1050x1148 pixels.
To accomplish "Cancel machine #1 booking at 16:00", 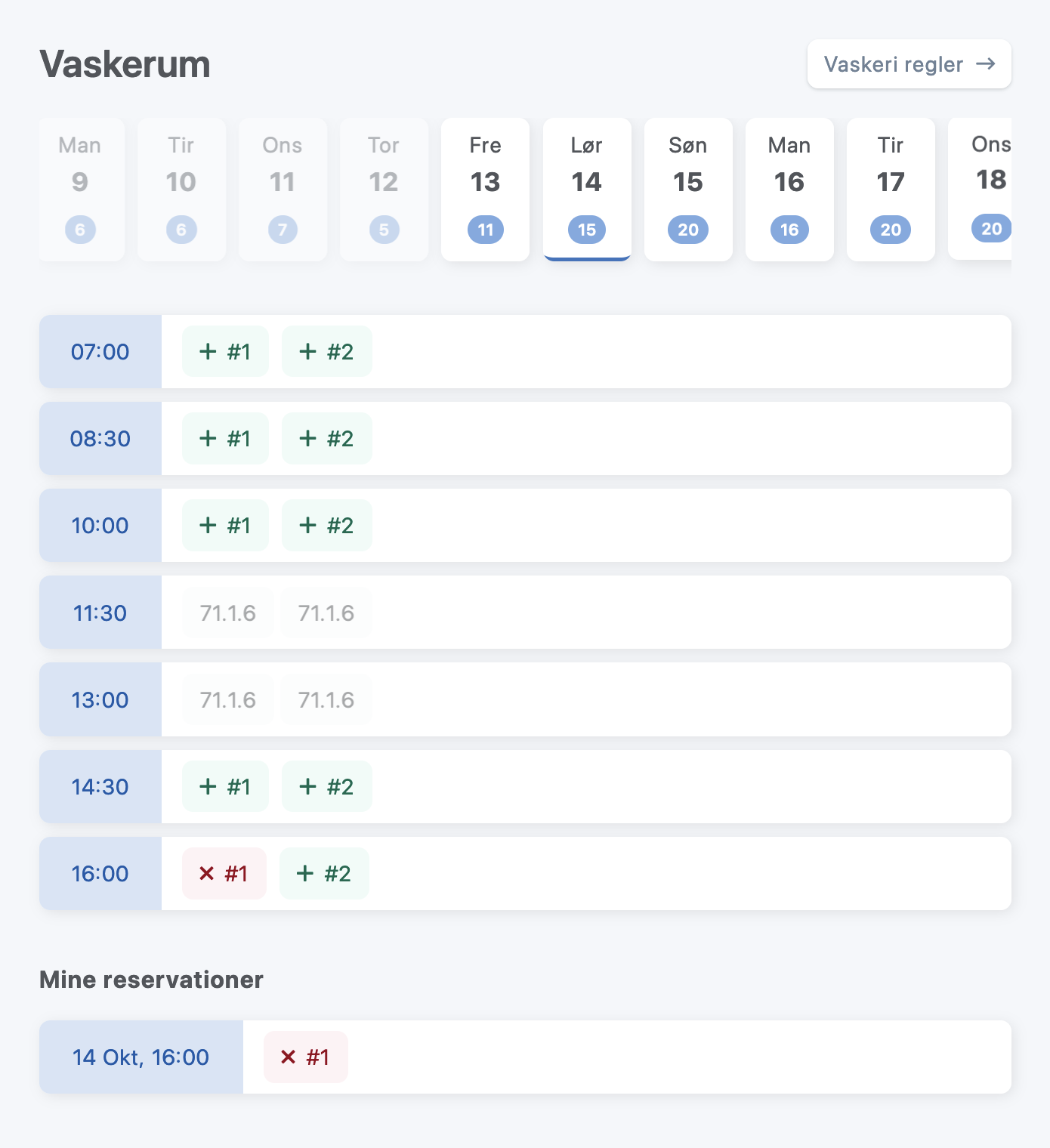I will (224, 873).
